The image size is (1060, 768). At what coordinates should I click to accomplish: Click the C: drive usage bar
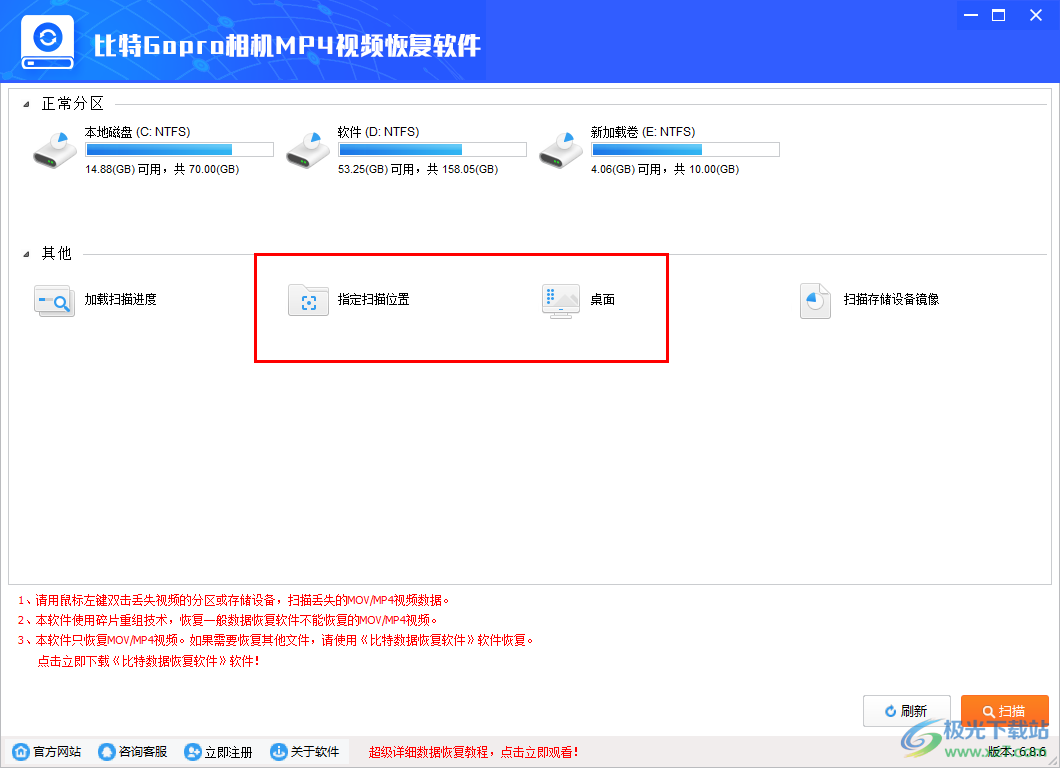pos(179,149)
